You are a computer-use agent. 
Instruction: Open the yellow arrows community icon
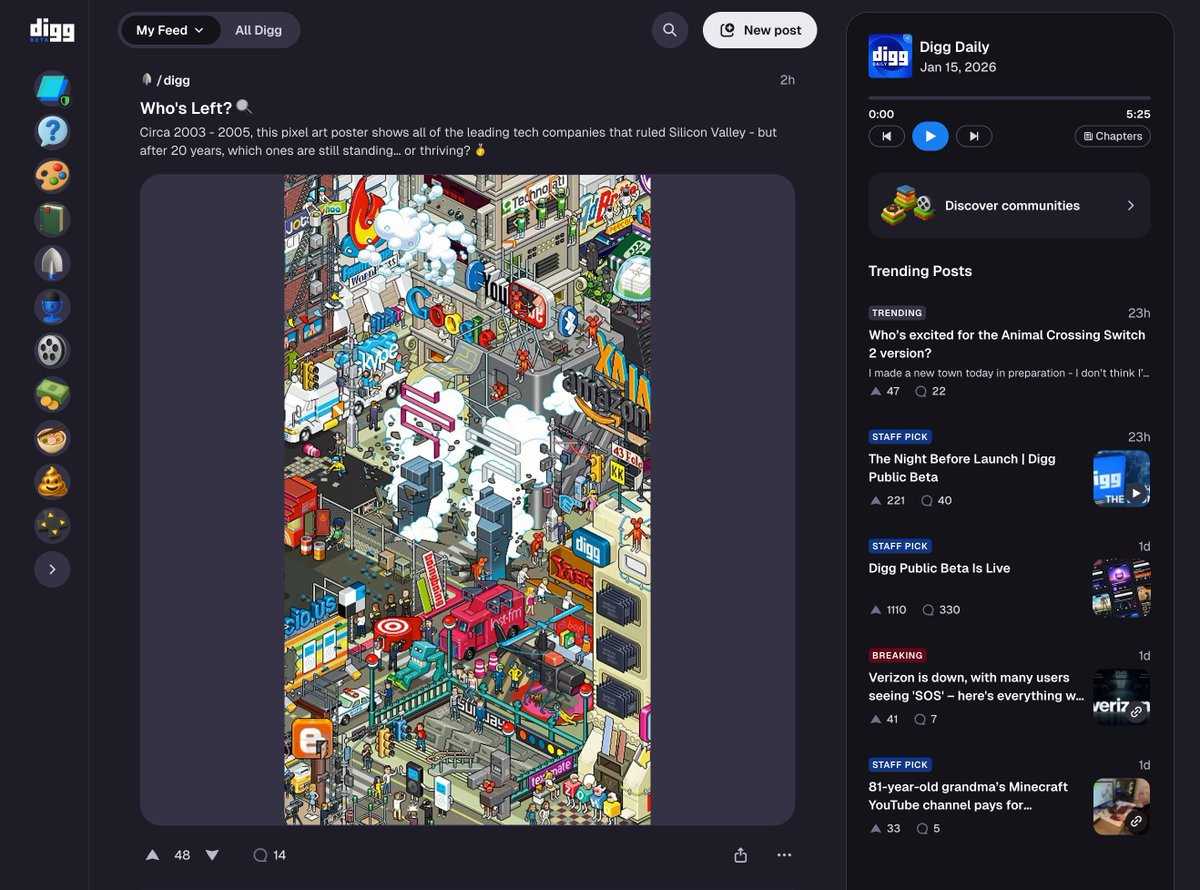(52, 525)
